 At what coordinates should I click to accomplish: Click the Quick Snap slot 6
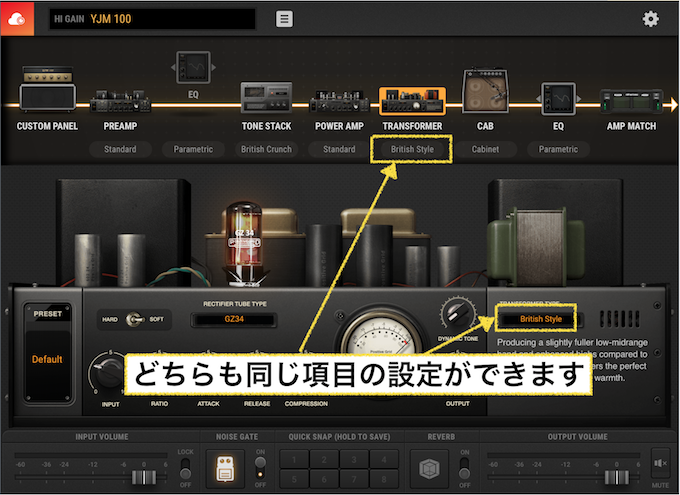click(x=324, y=479)
